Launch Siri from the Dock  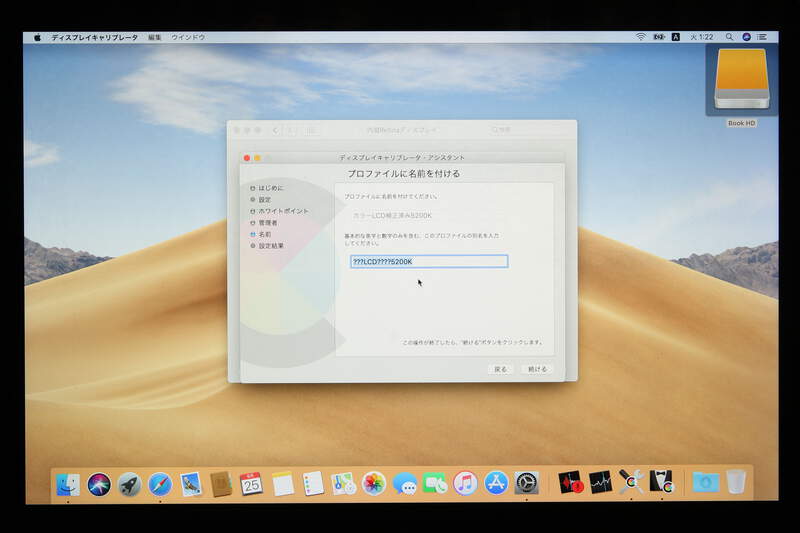click(x=99, y=484)
